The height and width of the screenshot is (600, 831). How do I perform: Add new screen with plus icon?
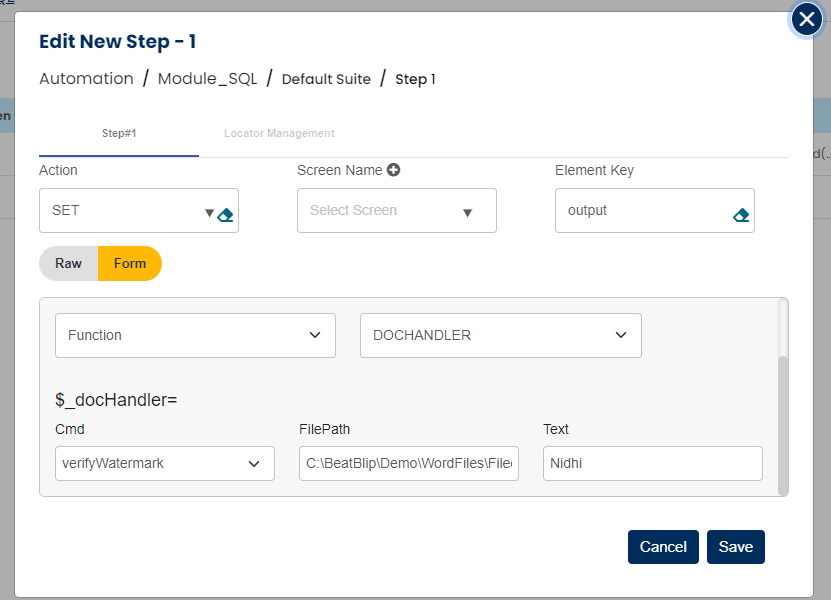point(394,170)
